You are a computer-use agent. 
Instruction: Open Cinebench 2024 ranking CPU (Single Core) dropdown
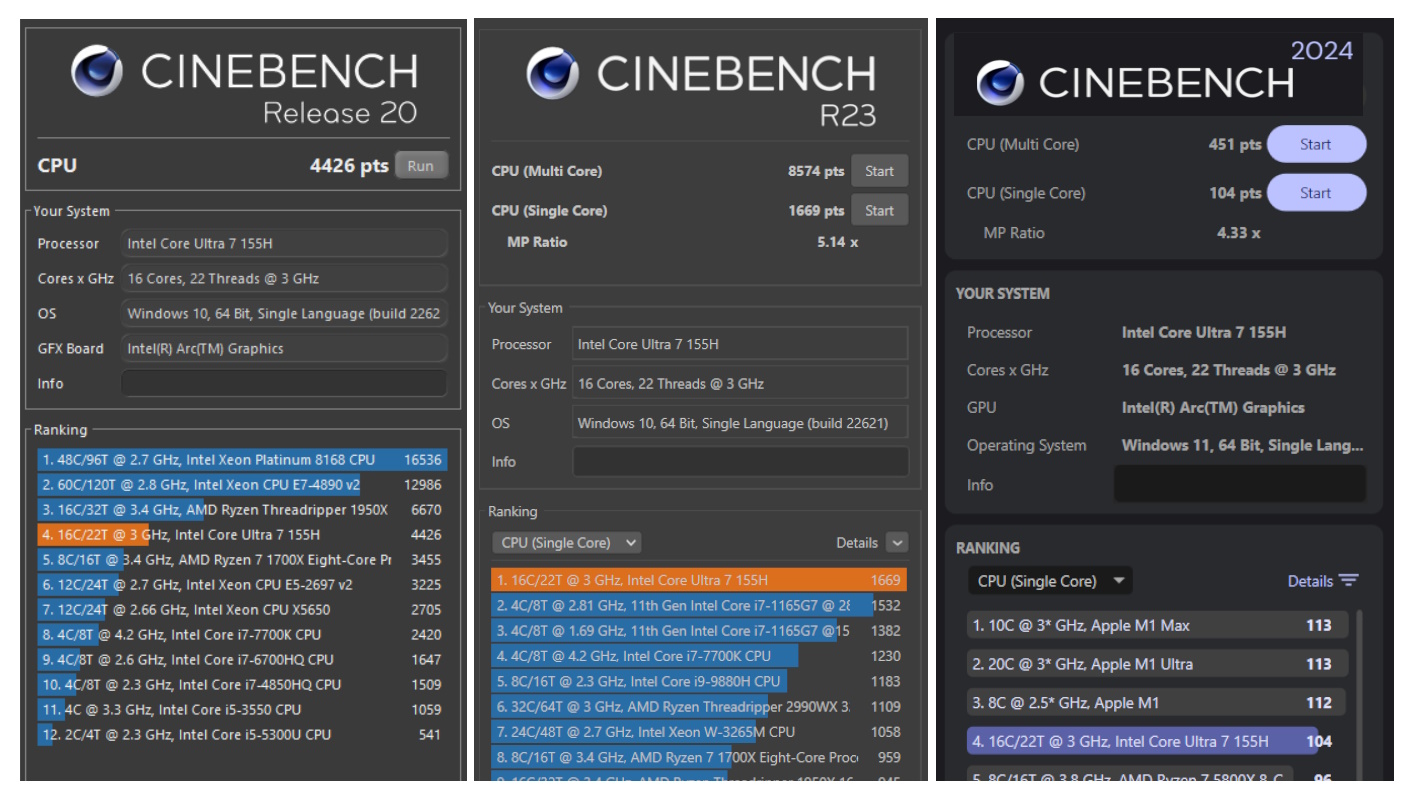coord(1049,581)
